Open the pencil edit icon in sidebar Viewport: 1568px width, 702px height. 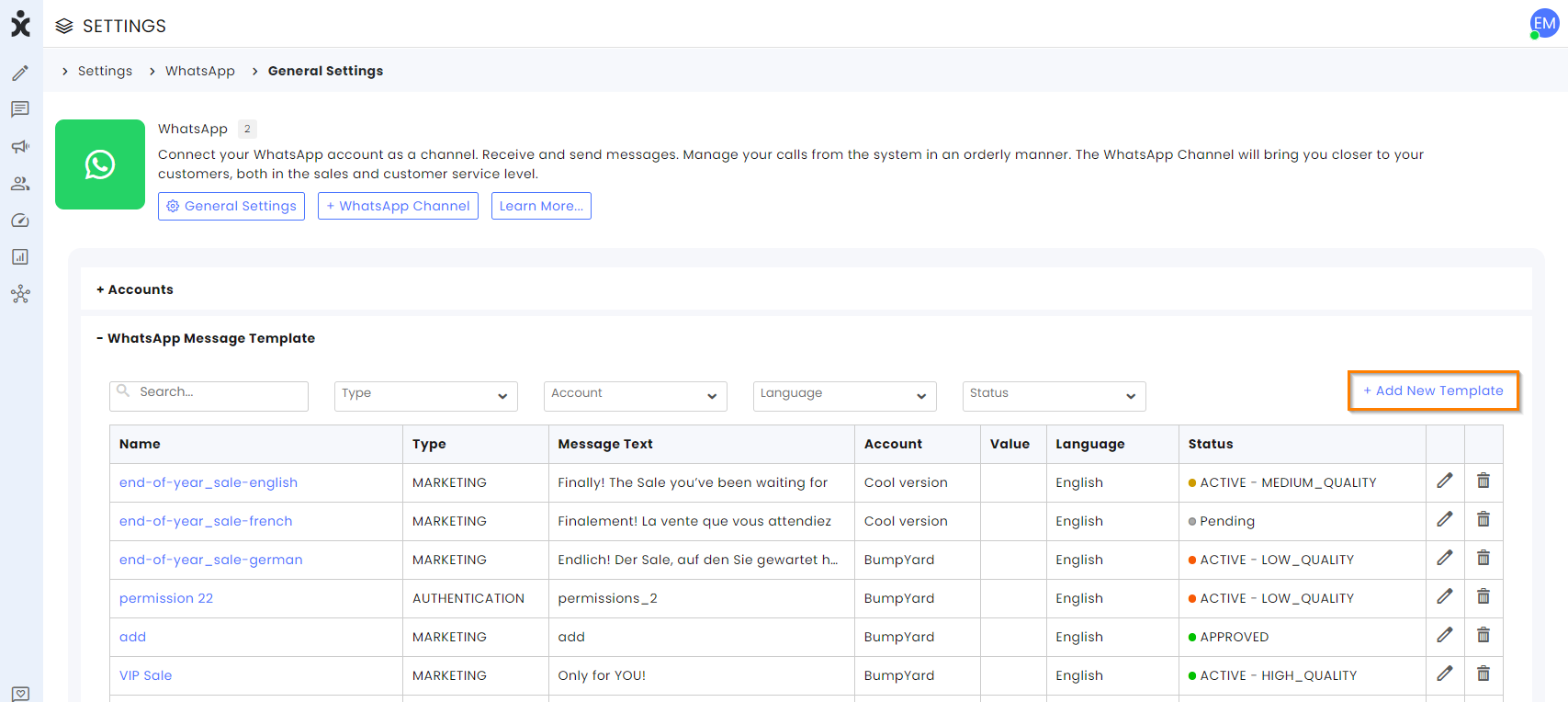click(20, 73)
